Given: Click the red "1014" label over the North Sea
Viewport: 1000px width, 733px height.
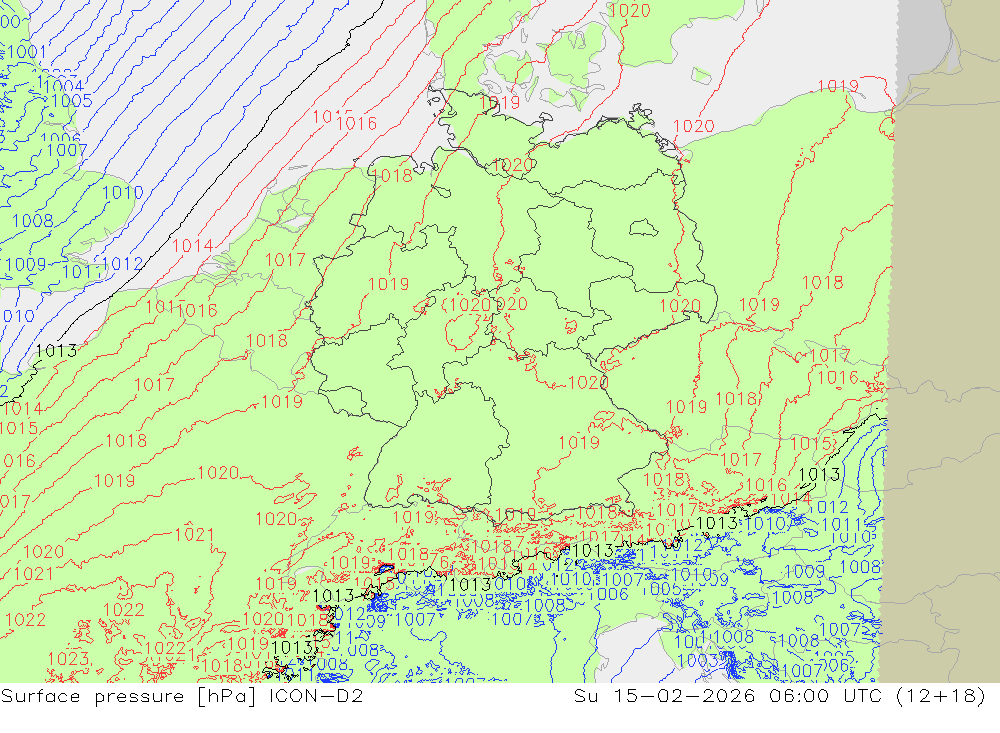Looking at the screenshot, I should (192, 246).
